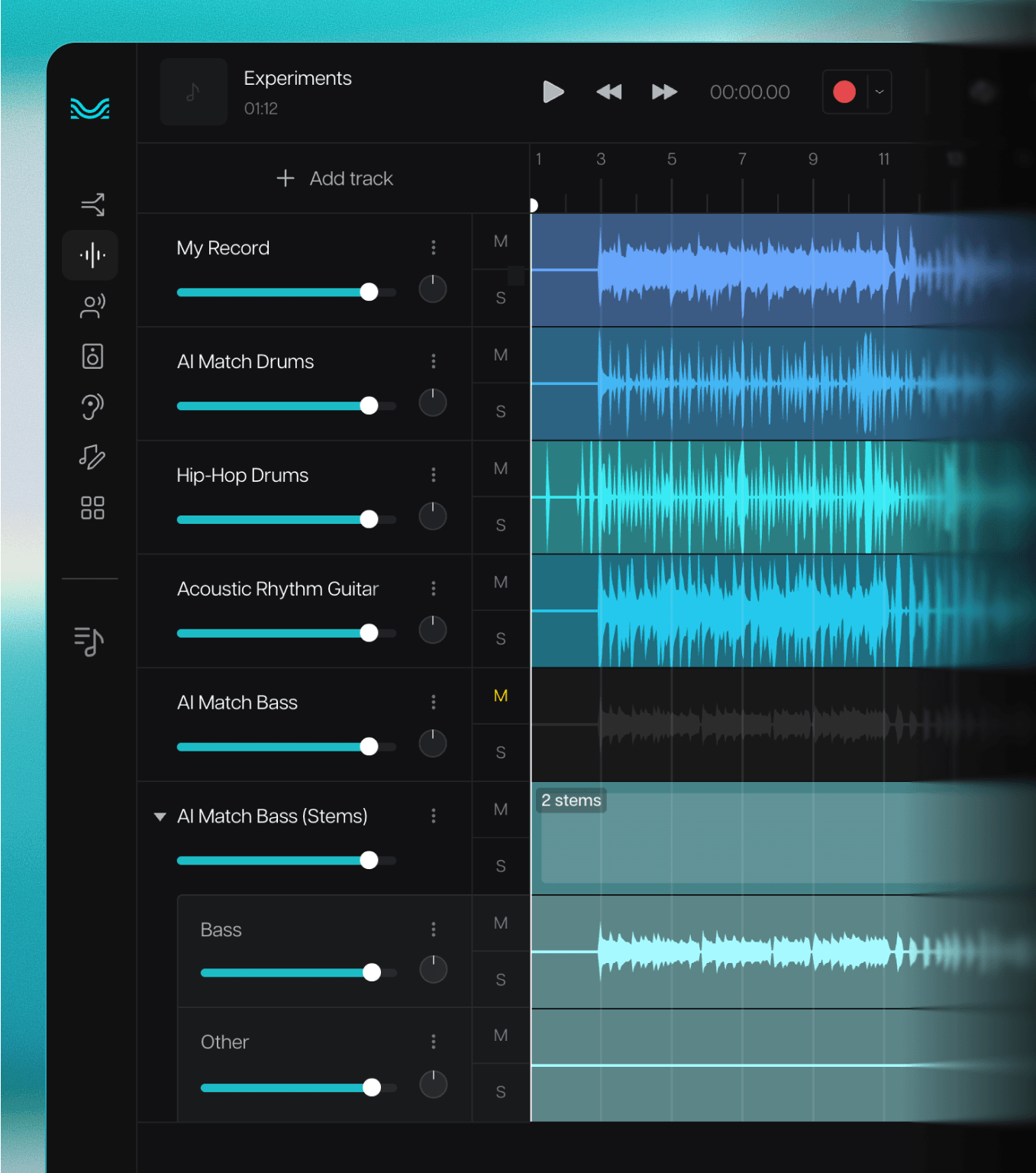Open the dropdown next to the record button
Image resolution: width=1036 pixels, height=1173 pixels.
(x=879, y=92)
